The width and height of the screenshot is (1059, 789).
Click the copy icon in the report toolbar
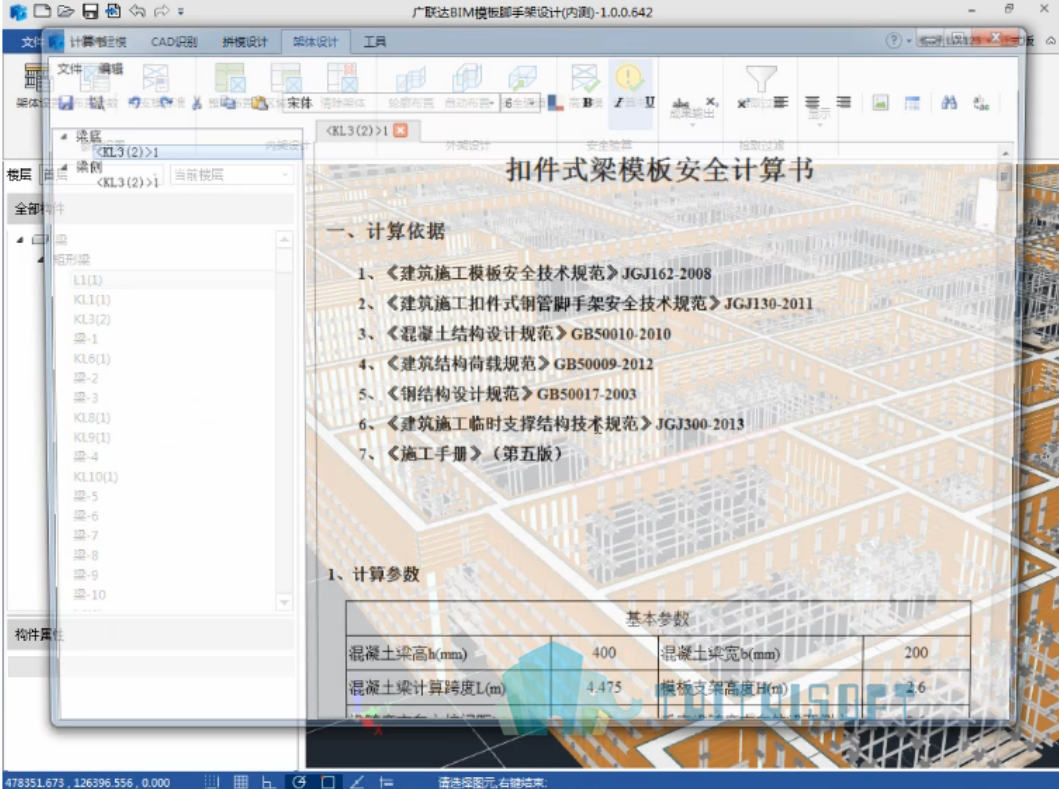(228, 103)
